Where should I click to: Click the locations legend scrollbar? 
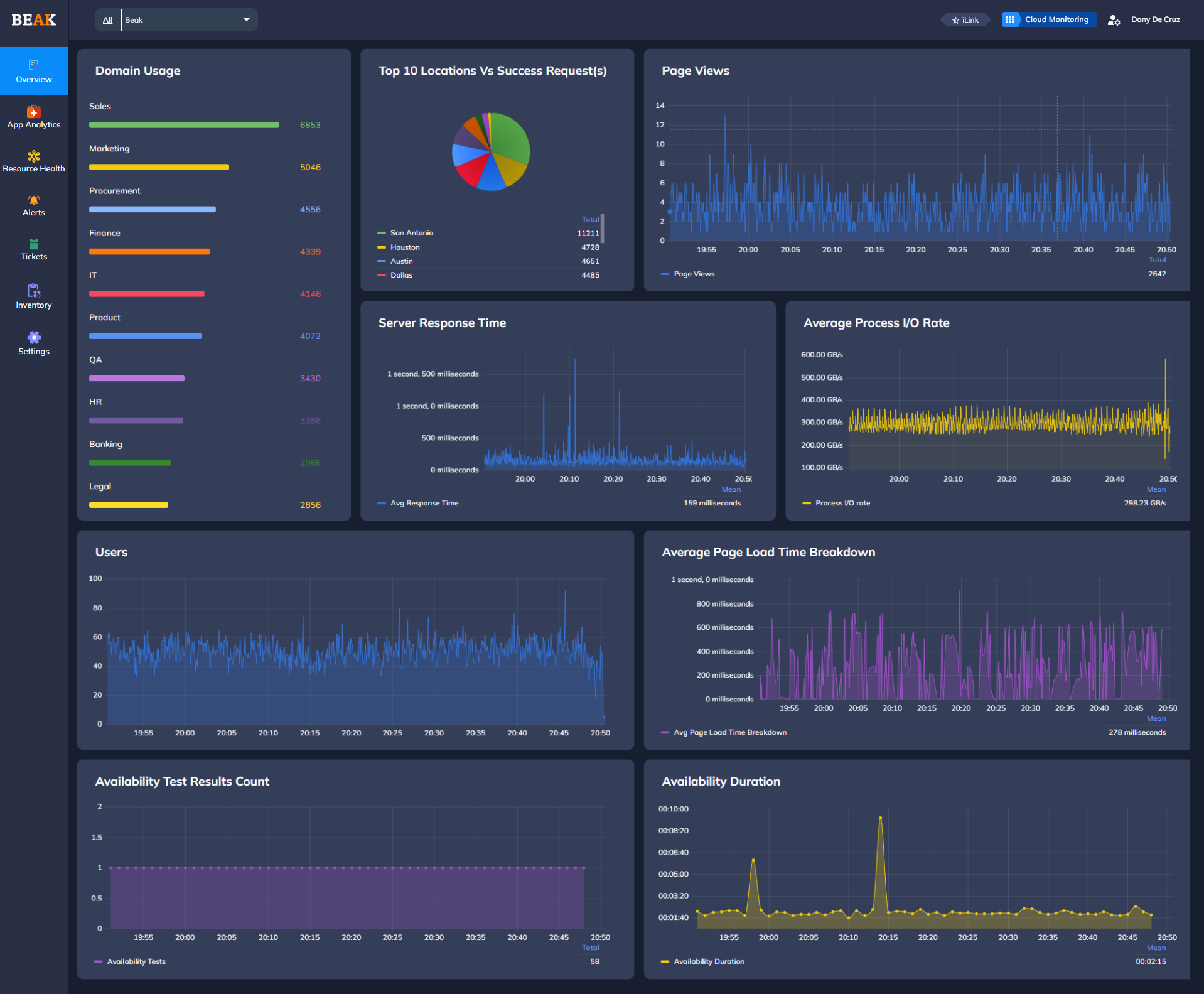click(x=603, y=229)
